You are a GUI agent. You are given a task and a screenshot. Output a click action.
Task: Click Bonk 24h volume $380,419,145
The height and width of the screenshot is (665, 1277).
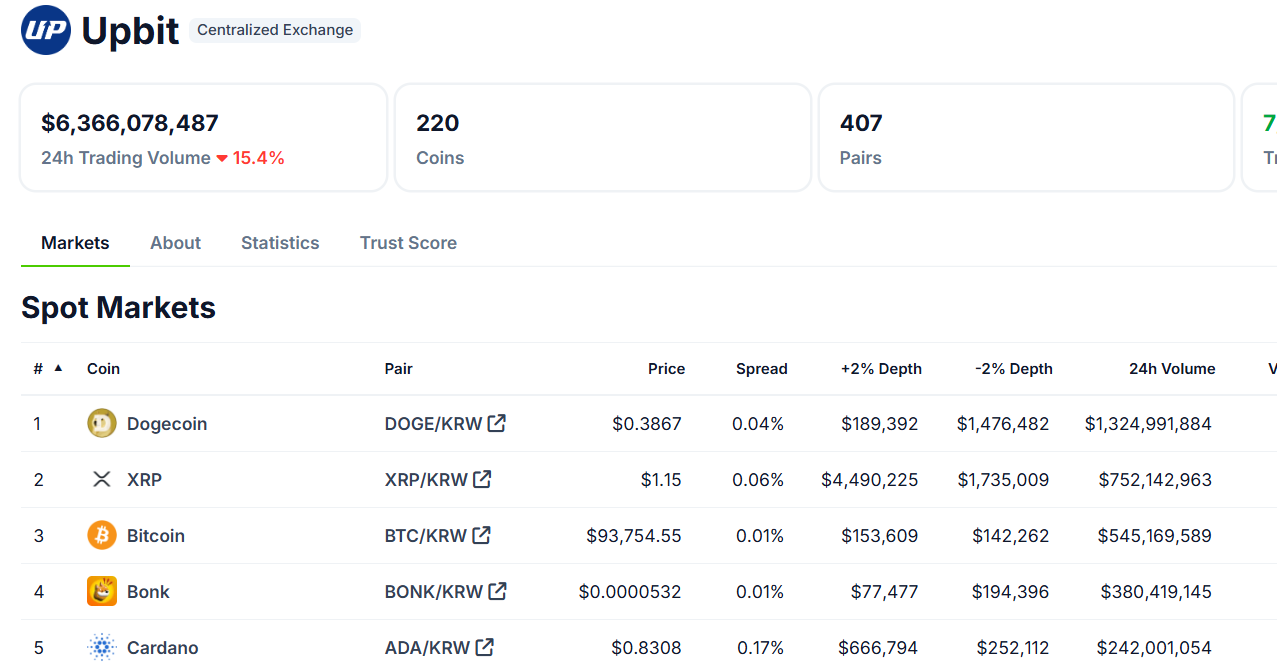coord(1156,592)
